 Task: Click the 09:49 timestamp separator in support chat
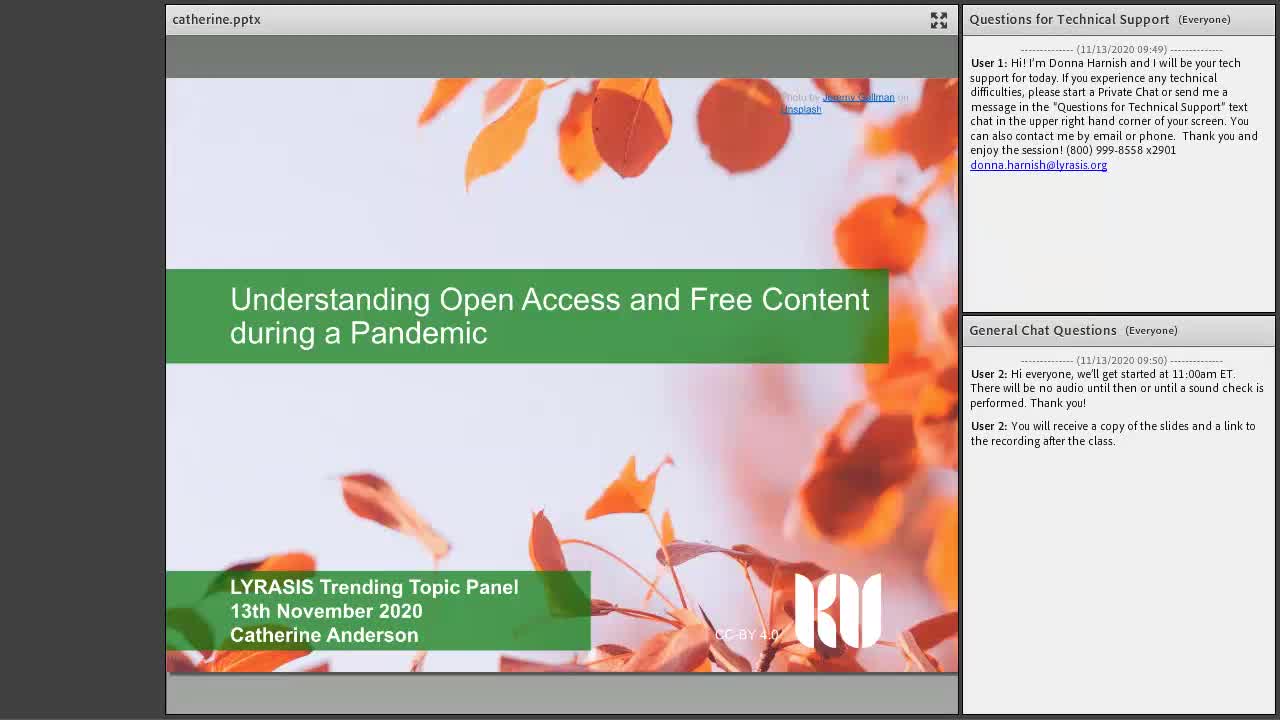(1121, 49)
